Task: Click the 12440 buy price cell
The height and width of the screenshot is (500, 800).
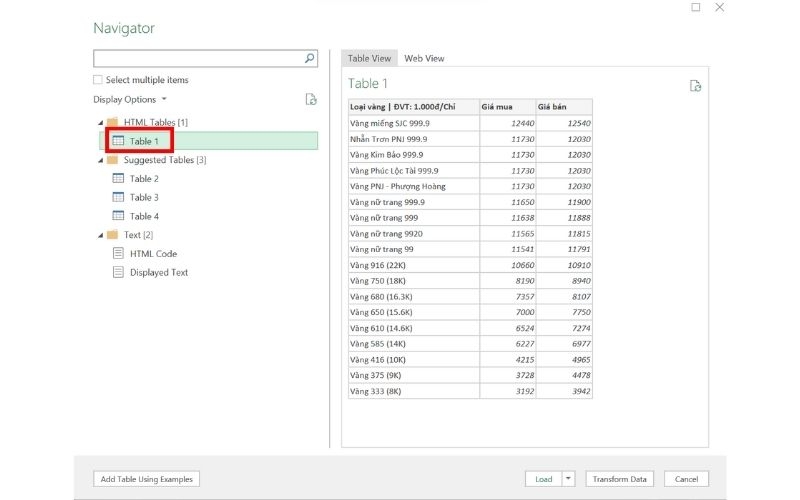Action: (x=508, y=123)
